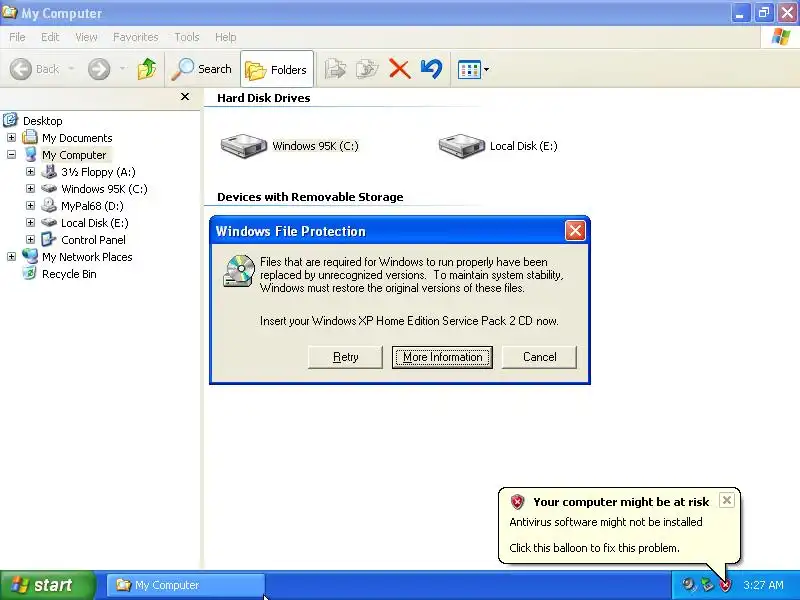The width and height of the screenshot is (800, 600).
Task: Click the volume speaker tray icon
Action: (689, 585)
